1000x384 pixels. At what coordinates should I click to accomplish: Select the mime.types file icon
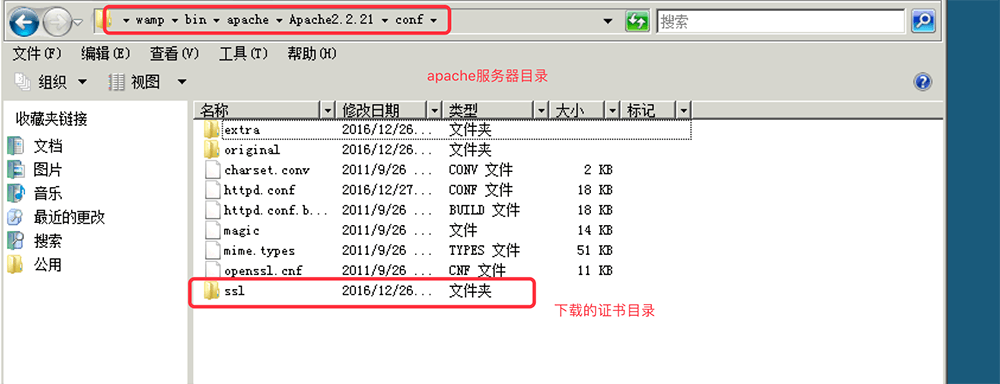[212, 251]
